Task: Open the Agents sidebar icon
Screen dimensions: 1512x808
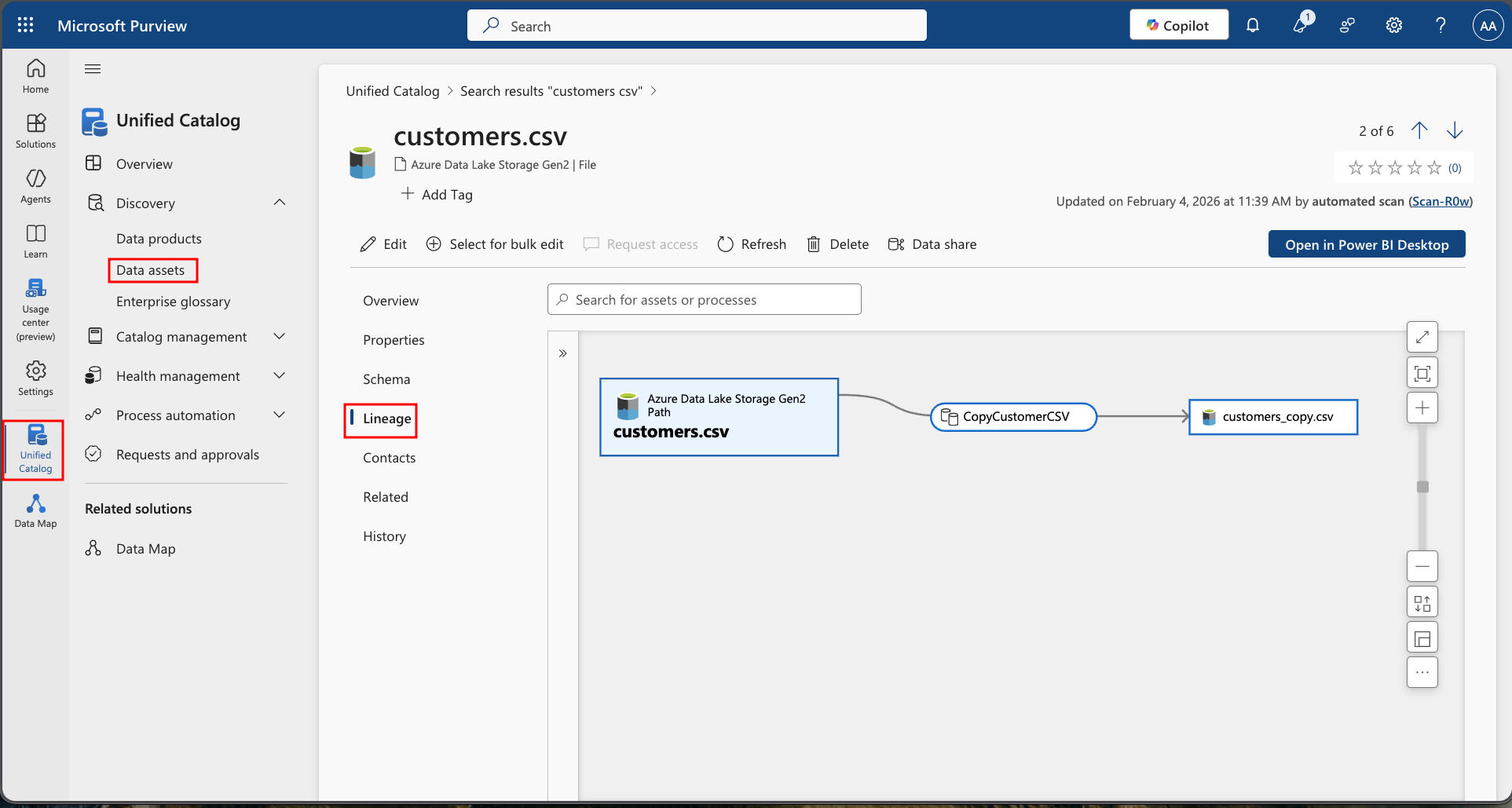Action: click(35, 185)
